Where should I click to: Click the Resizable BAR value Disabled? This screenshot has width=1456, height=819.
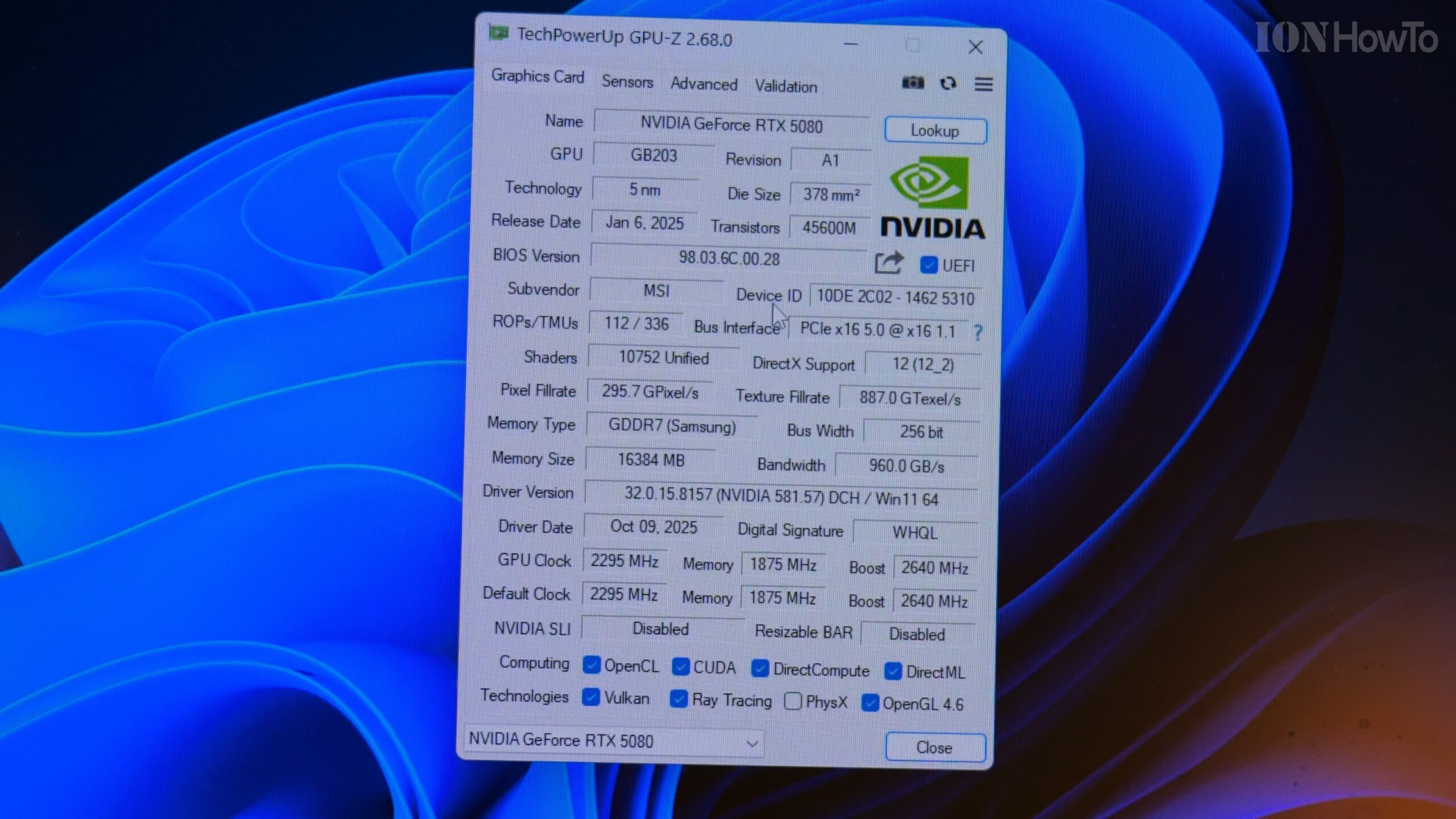[x=917, y=634]
